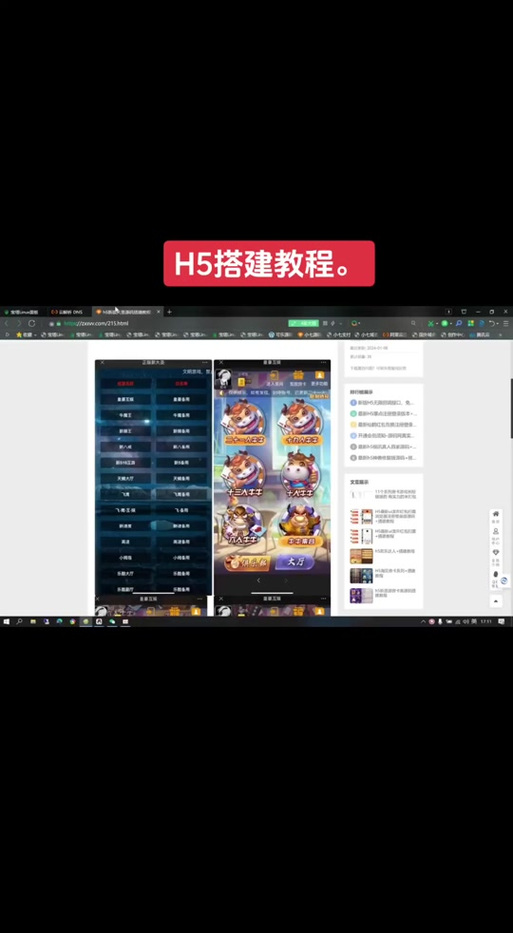Select the 天赐大厅 entry in the left list

(x=125, y=478)
